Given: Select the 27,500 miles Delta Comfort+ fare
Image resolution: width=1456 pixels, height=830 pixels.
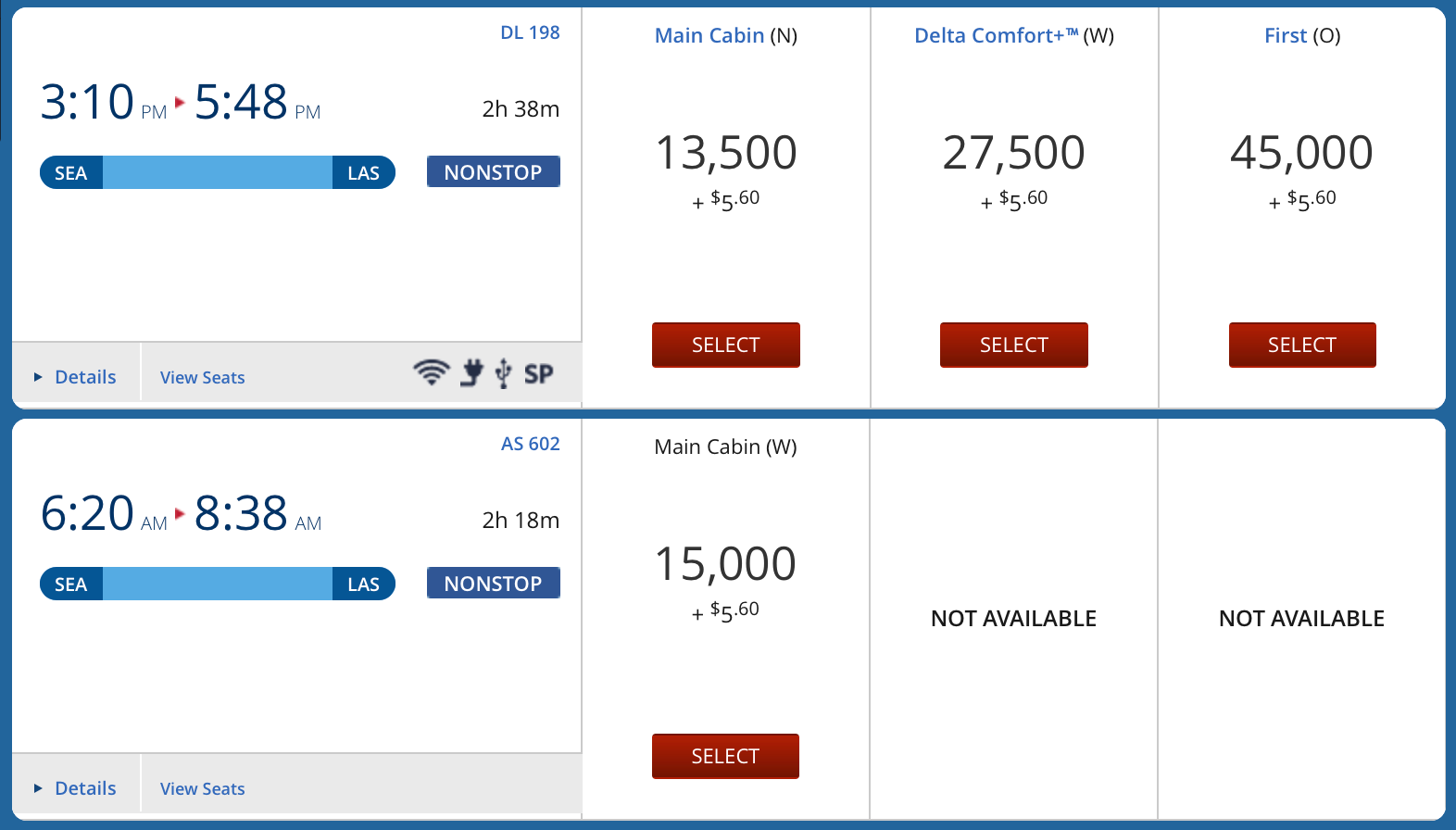Looking at the screenshot, I should tap(1013, 345).
